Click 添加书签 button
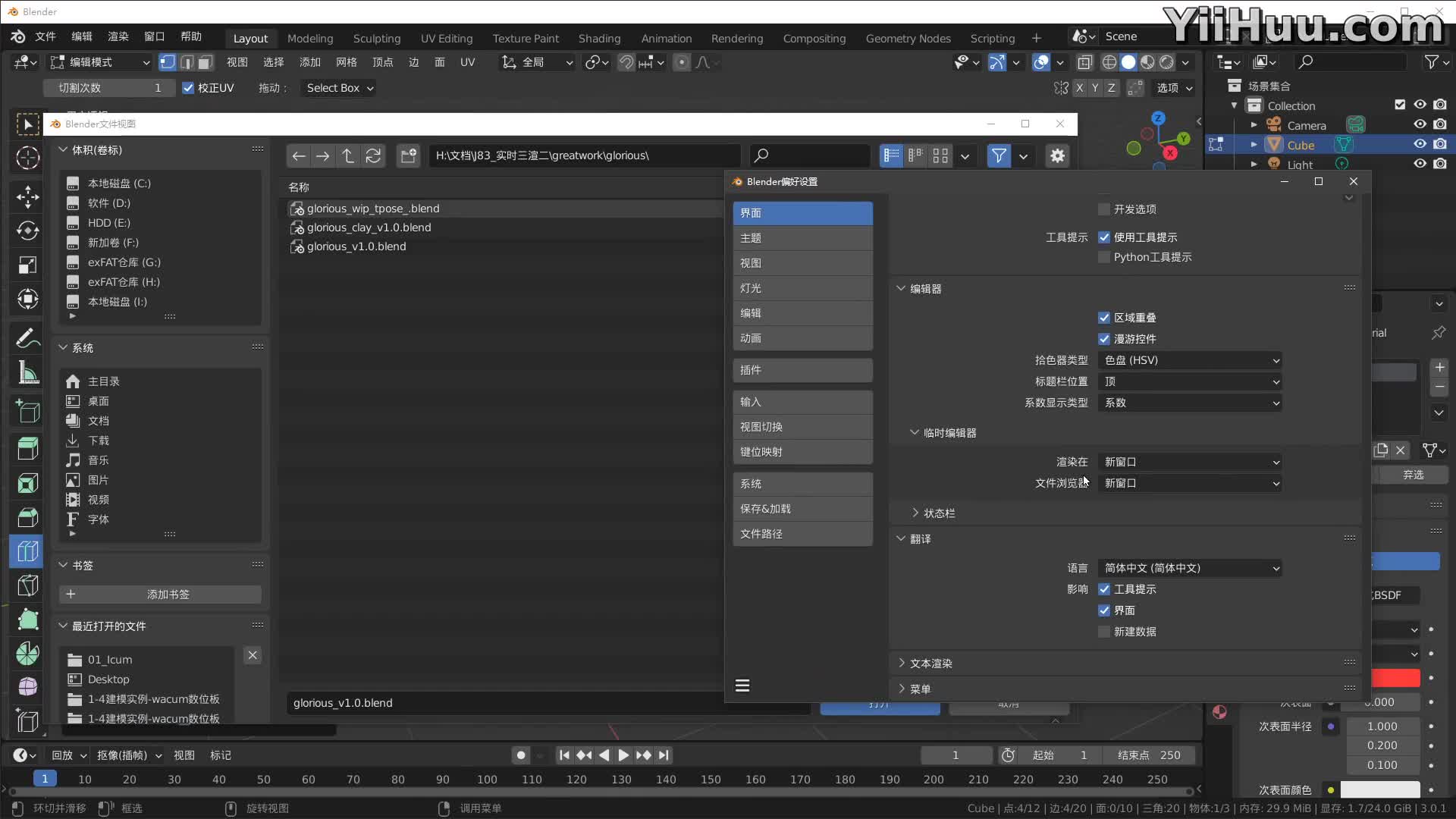 pyautogui.click(x=160, y=595)
